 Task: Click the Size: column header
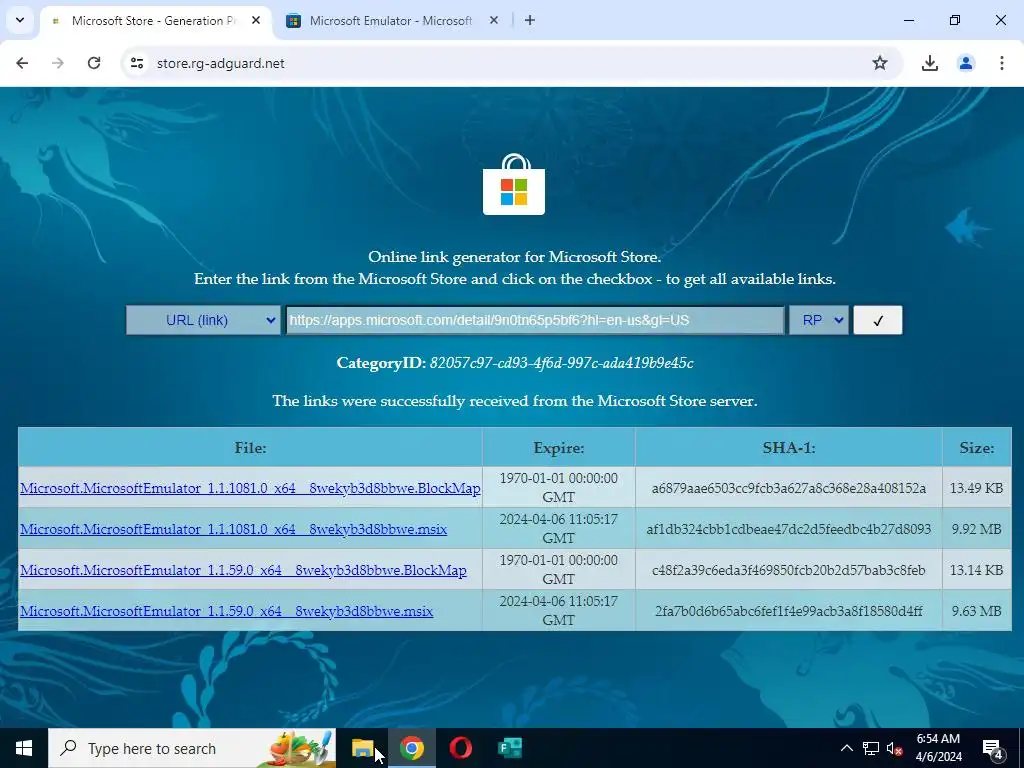point(976,448)
